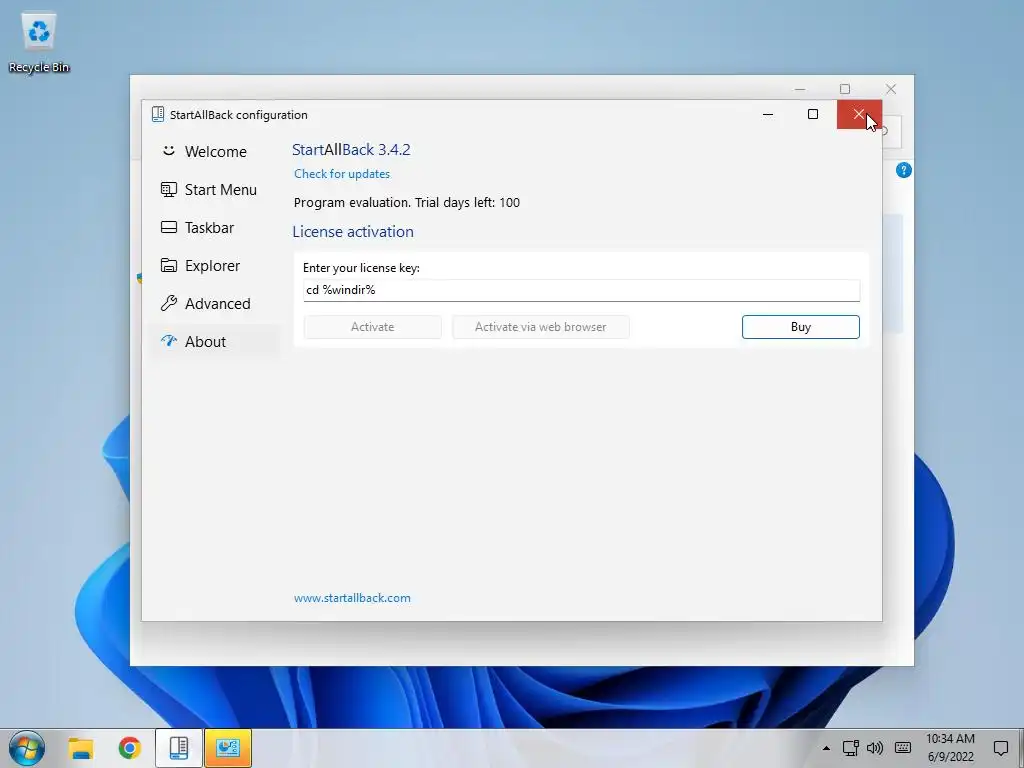Click the Taskbar panel icon
1024x768 pixels.
(168, 227)
